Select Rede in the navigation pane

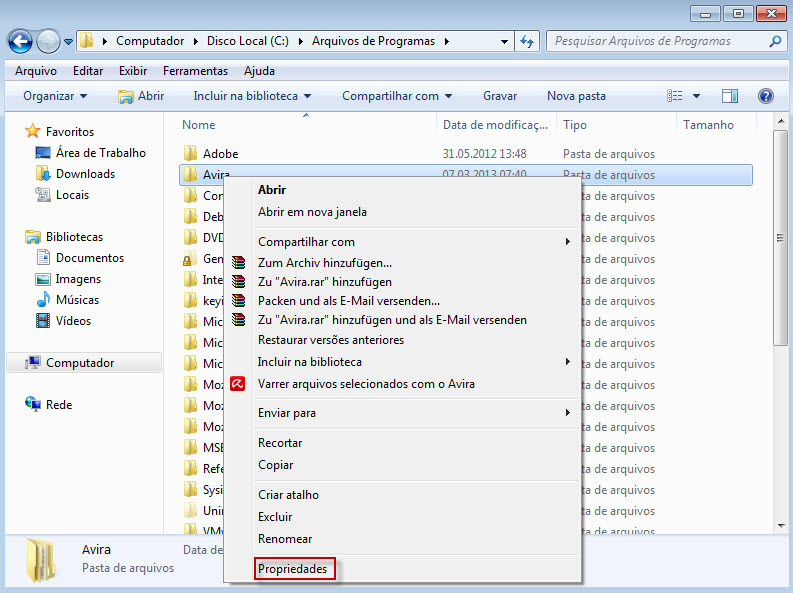pos(49,404)
